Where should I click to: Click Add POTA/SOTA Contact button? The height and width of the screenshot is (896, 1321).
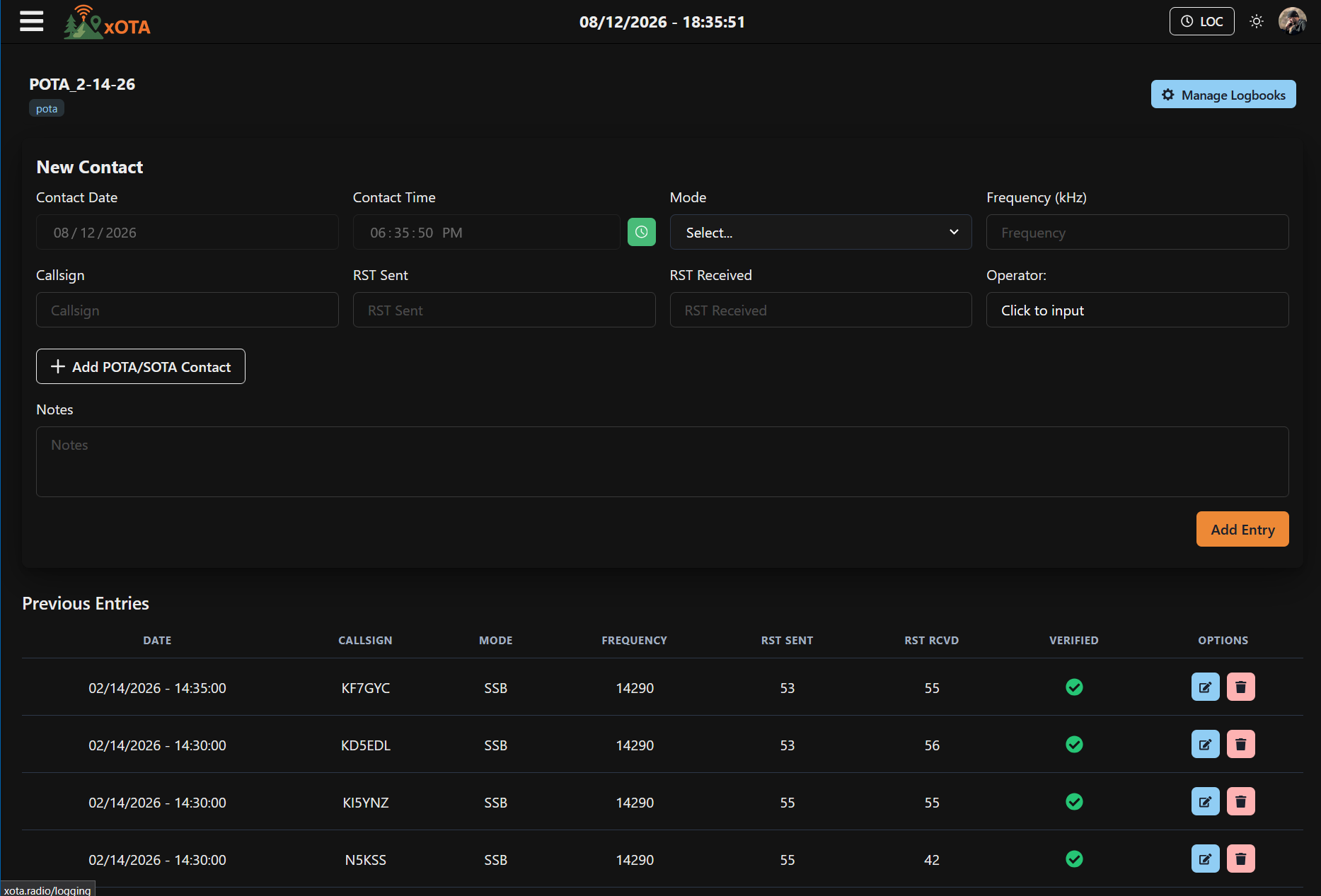(x=141, y=366)
